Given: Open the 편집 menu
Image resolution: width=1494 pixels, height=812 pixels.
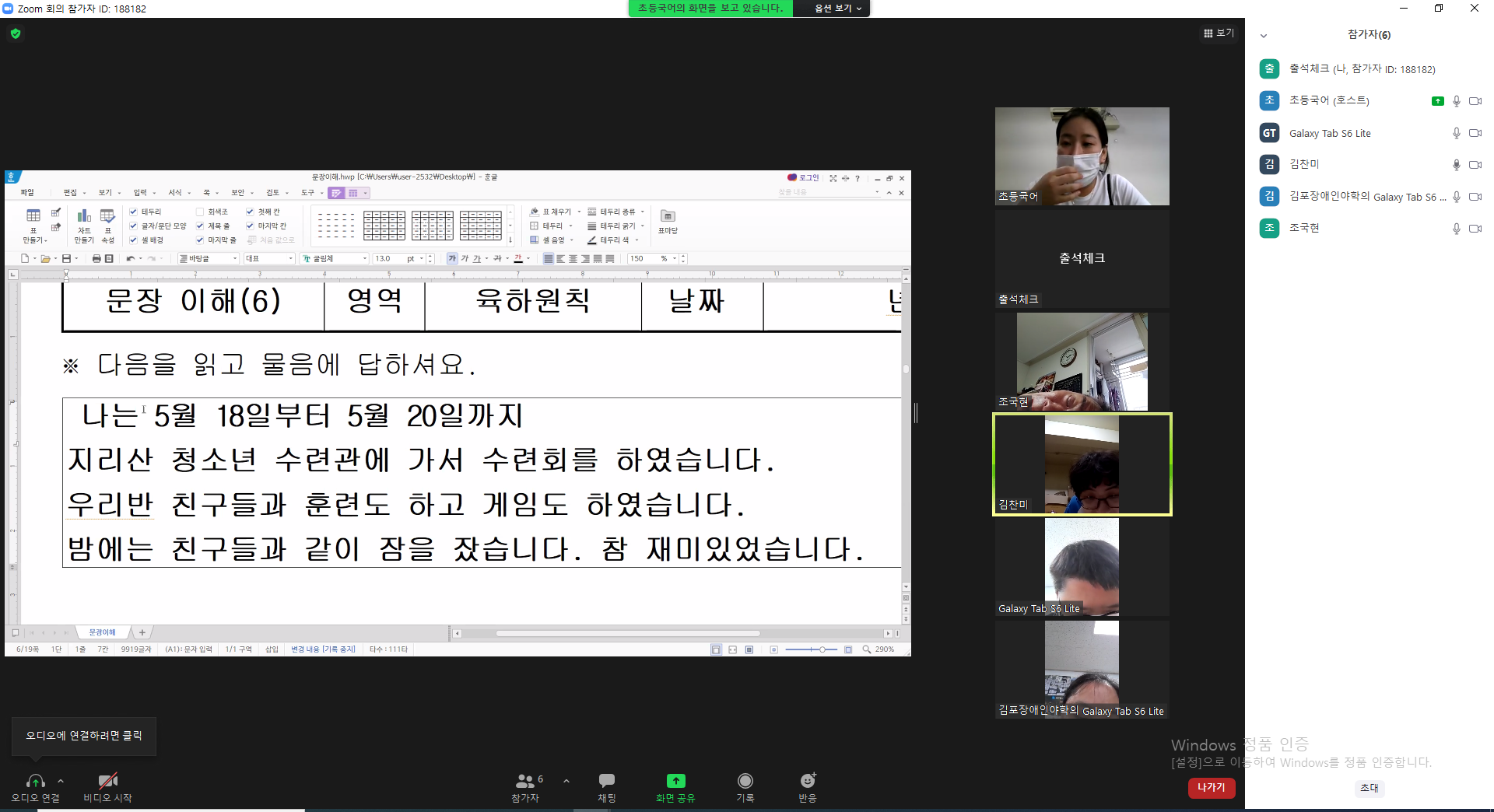Looking at the screenshot, I should [70, 193].
